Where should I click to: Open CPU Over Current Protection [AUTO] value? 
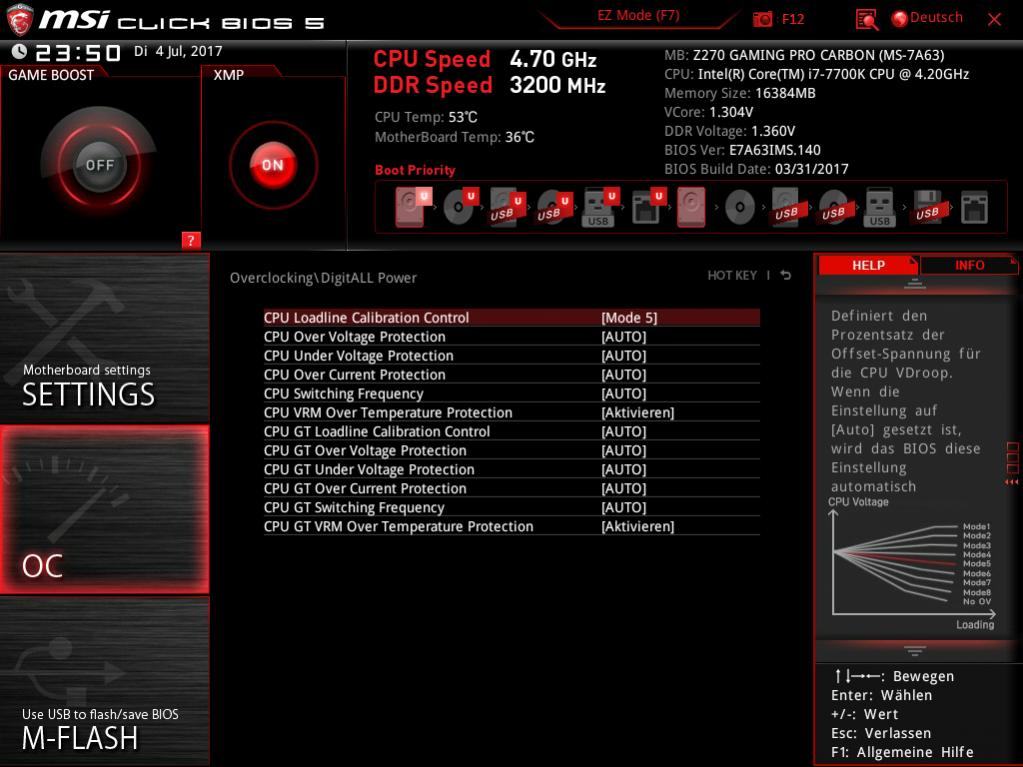click(x=624, y=374)
